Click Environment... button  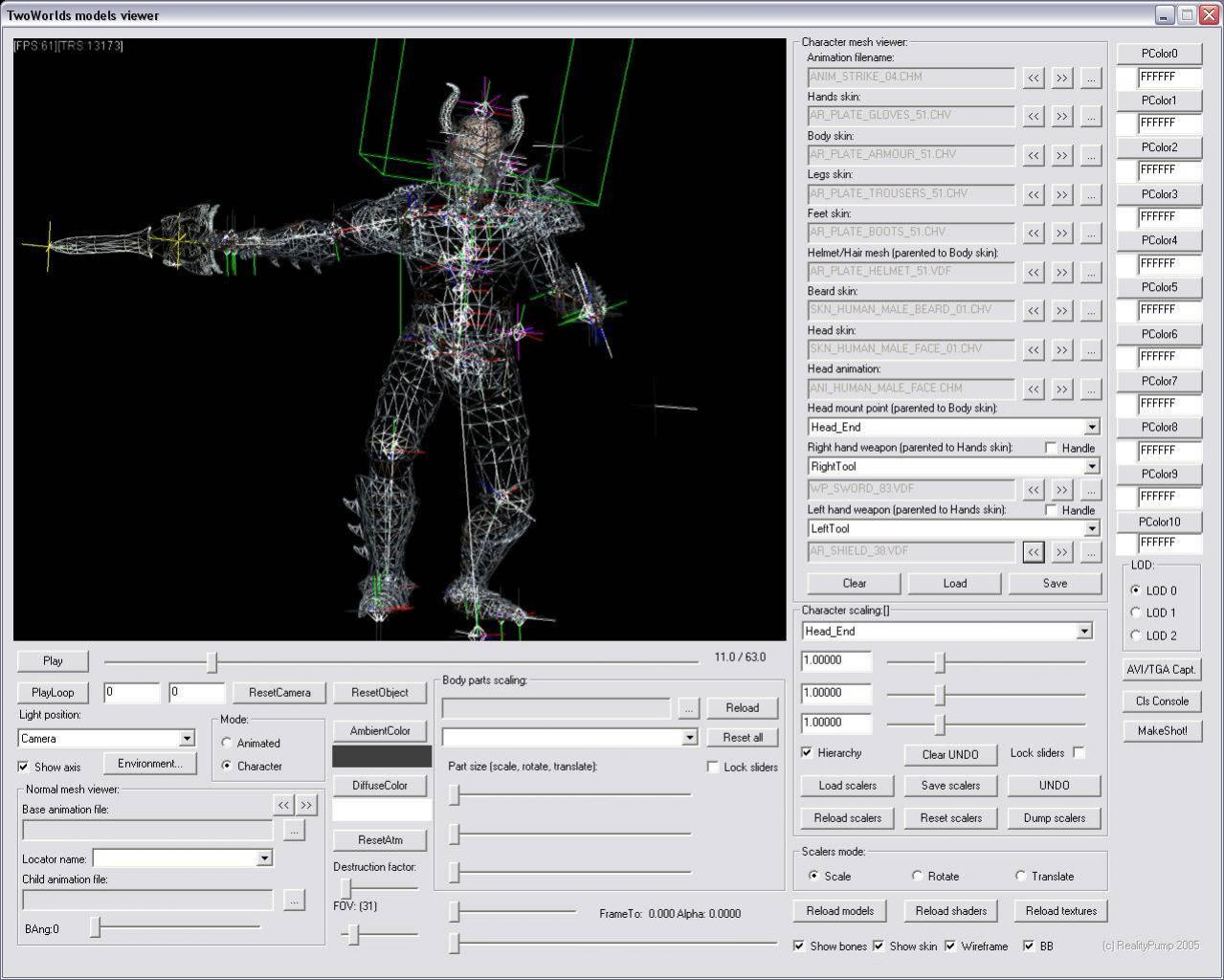coord(150,763)
